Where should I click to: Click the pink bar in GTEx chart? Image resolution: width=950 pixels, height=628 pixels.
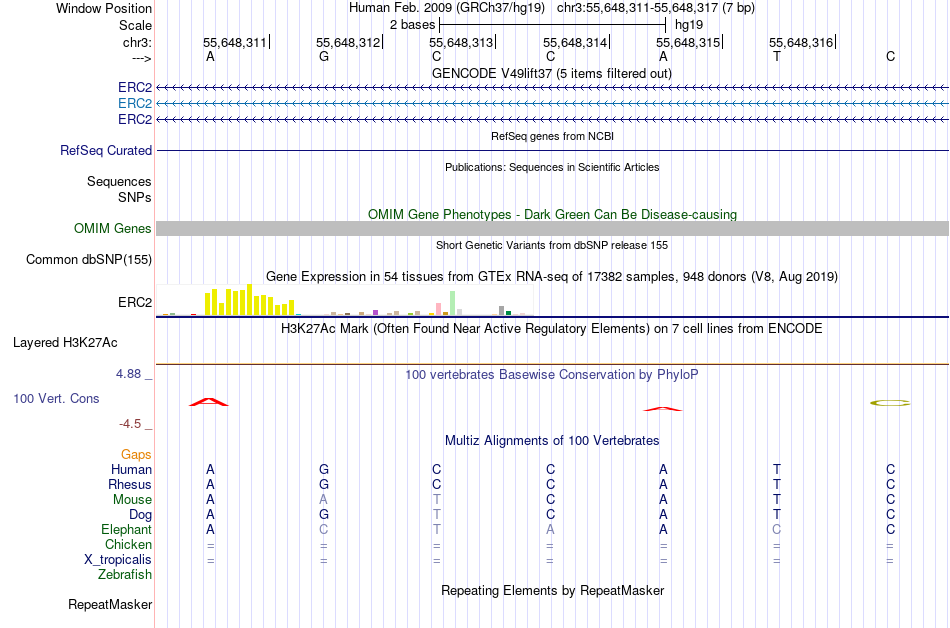[x=438, y=309]
